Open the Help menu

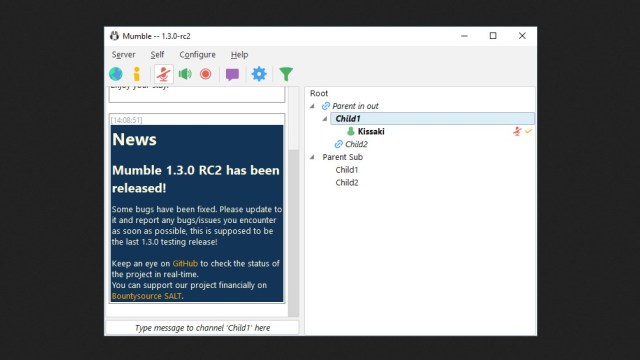(x=239, y=55)
